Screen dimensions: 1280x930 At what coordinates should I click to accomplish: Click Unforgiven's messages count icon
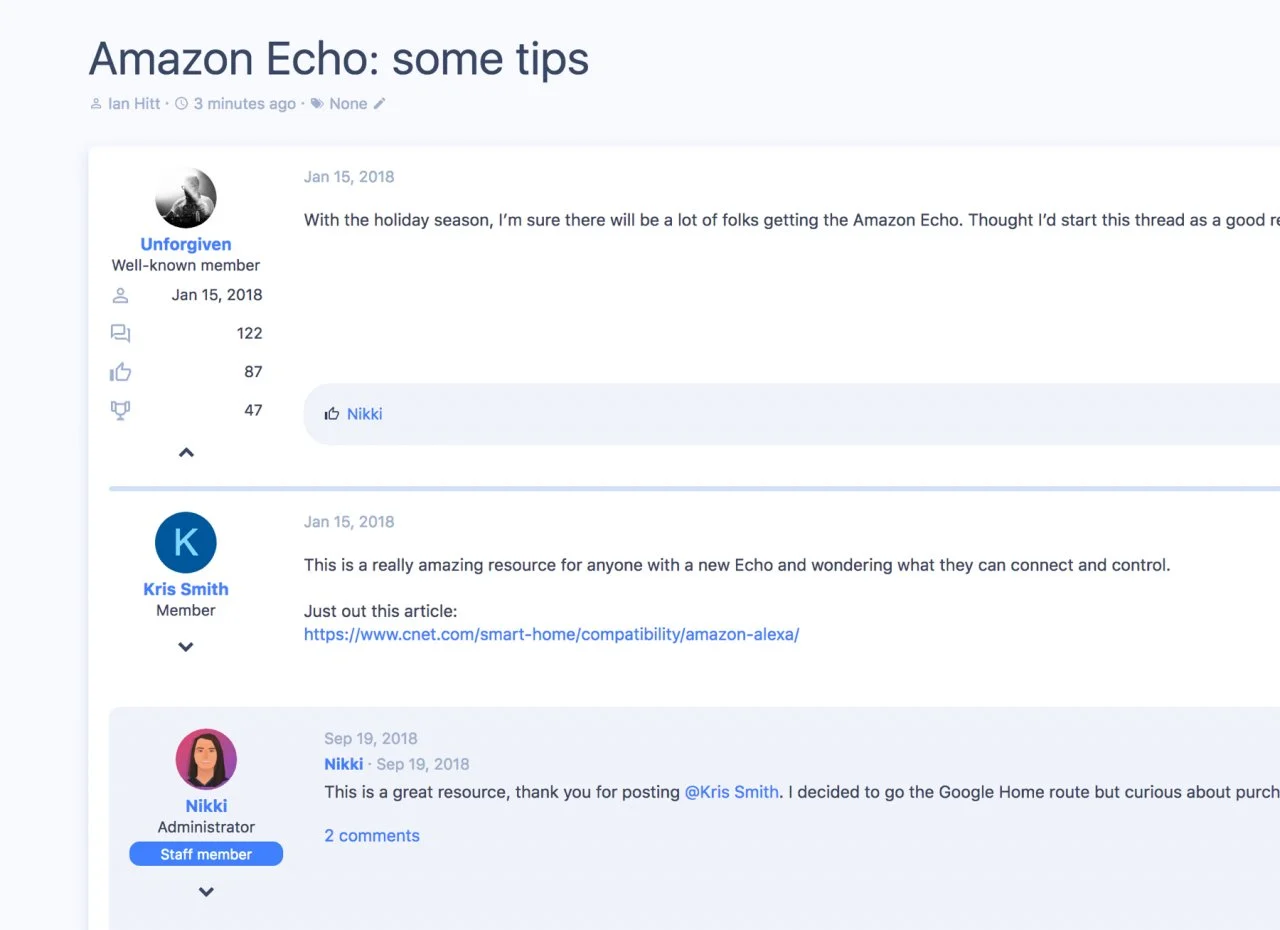coord(120,334)
